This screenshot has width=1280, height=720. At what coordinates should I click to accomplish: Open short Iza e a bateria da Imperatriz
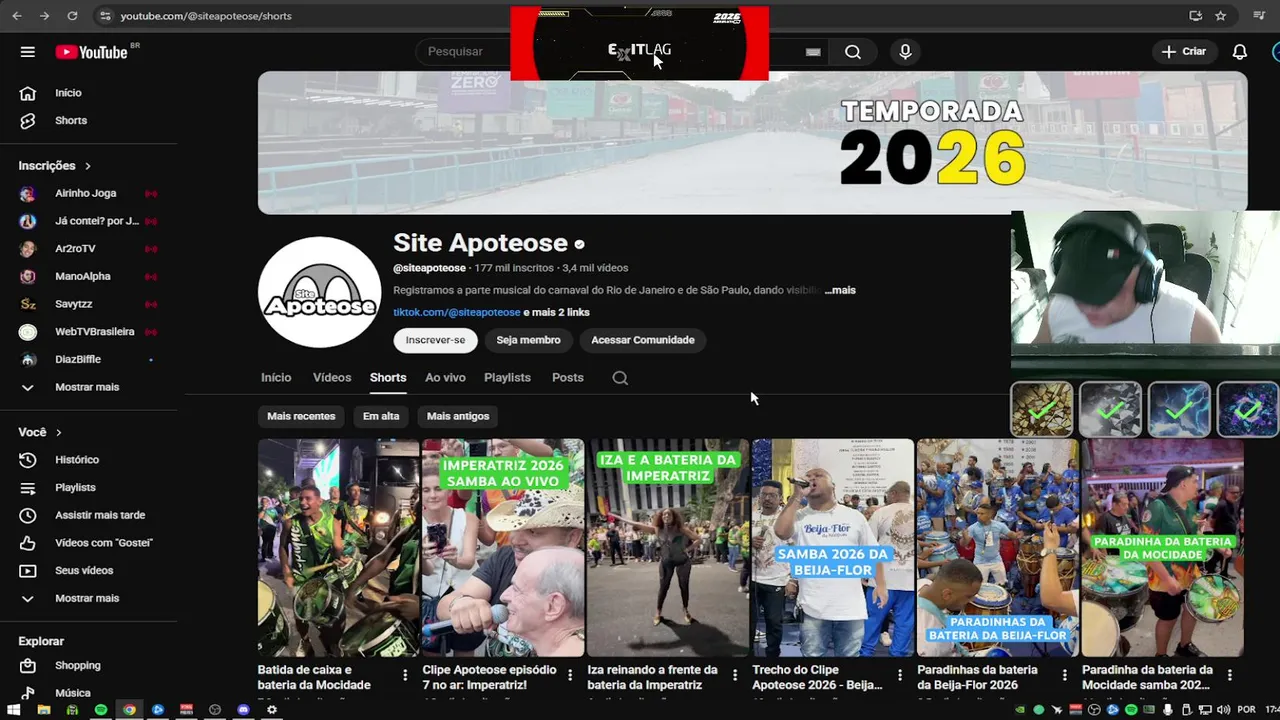(668, 547)
